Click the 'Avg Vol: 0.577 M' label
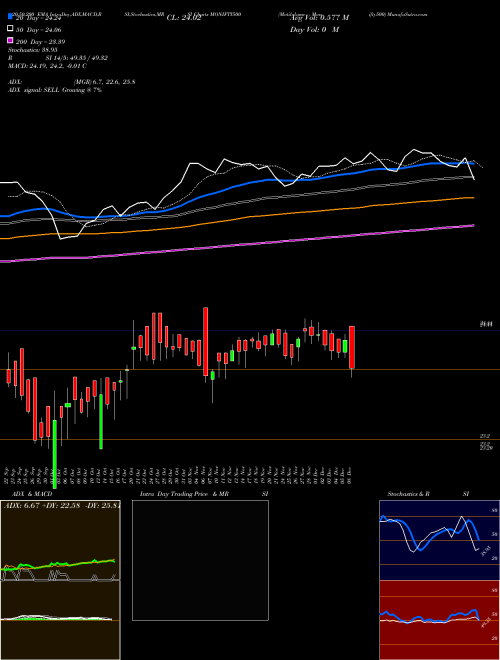500x660 pixels. pyautogui.click(x=319, y=18)
